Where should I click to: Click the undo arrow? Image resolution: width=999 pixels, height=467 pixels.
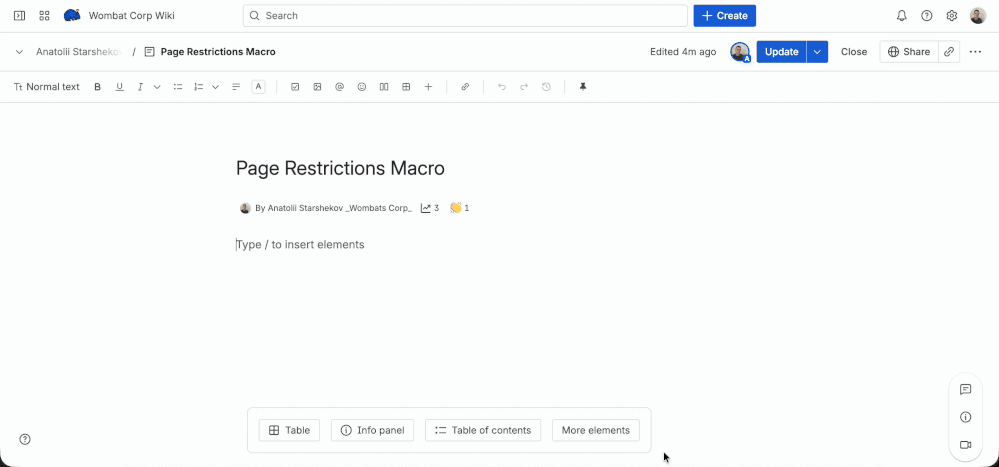pos(502,87)
